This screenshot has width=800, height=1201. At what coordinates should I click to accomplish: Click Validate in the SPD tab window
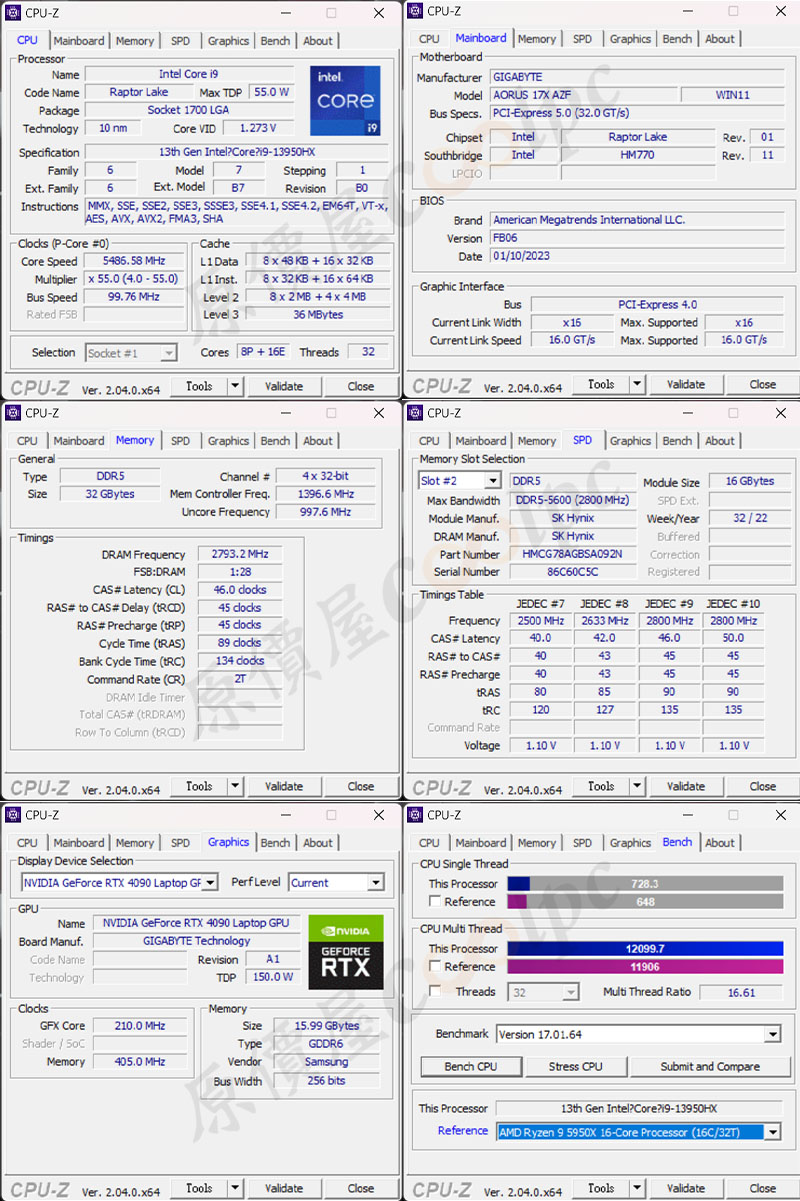tap(686, 786)
